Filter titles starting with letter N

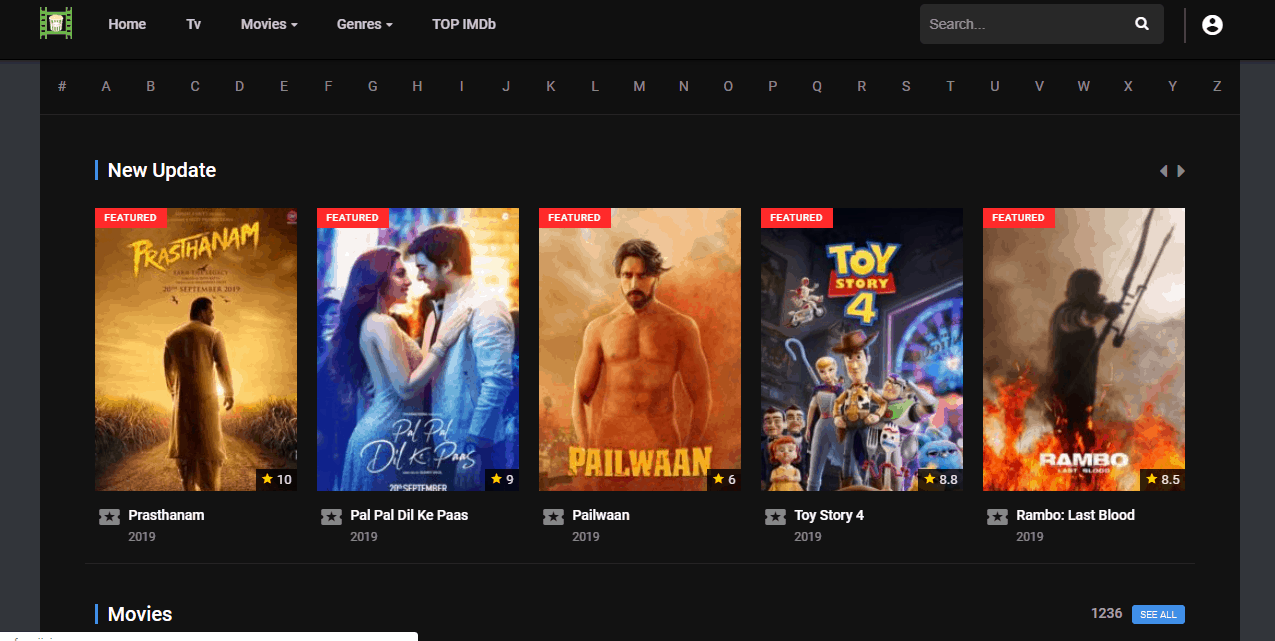[684, 86]
